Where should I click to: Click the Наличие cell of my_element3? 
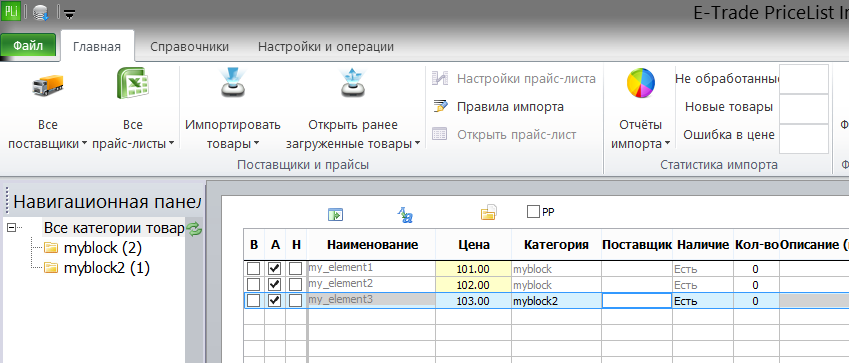tap(703, 301)
